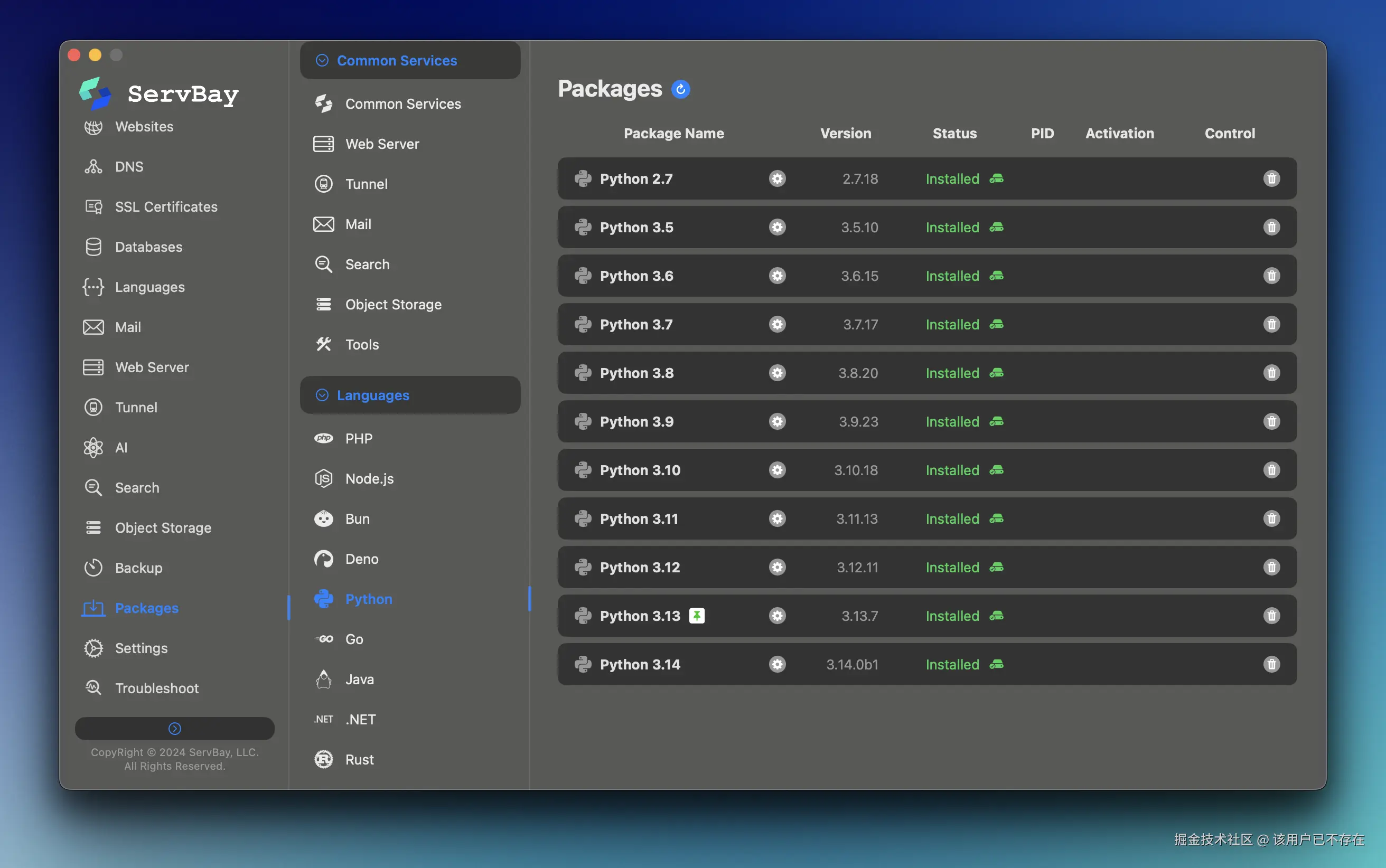Select Rust in languages list
Image resolution: width=1386 pixels, height=868 pixels.
[359, 759]
